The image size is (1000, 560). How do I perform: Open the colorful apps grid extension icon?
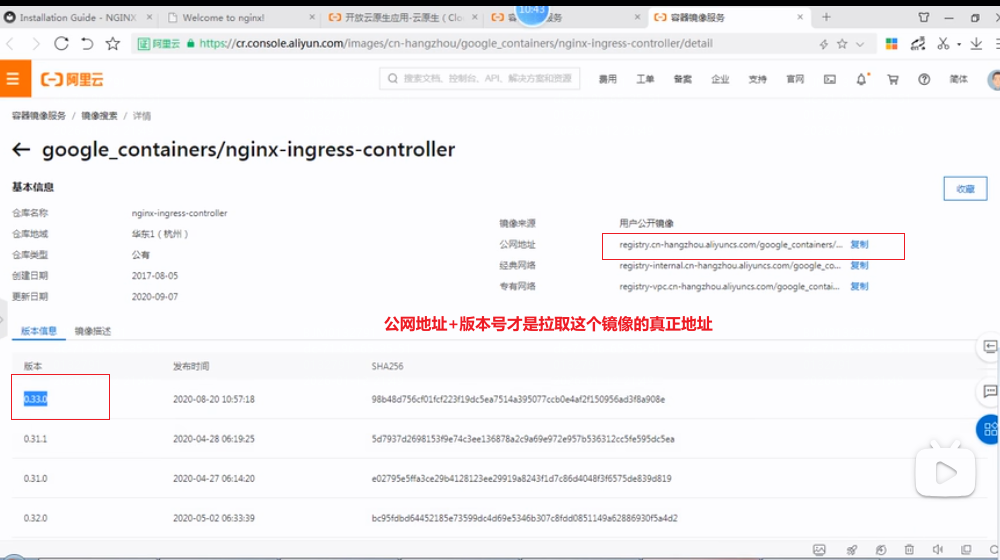892,43
